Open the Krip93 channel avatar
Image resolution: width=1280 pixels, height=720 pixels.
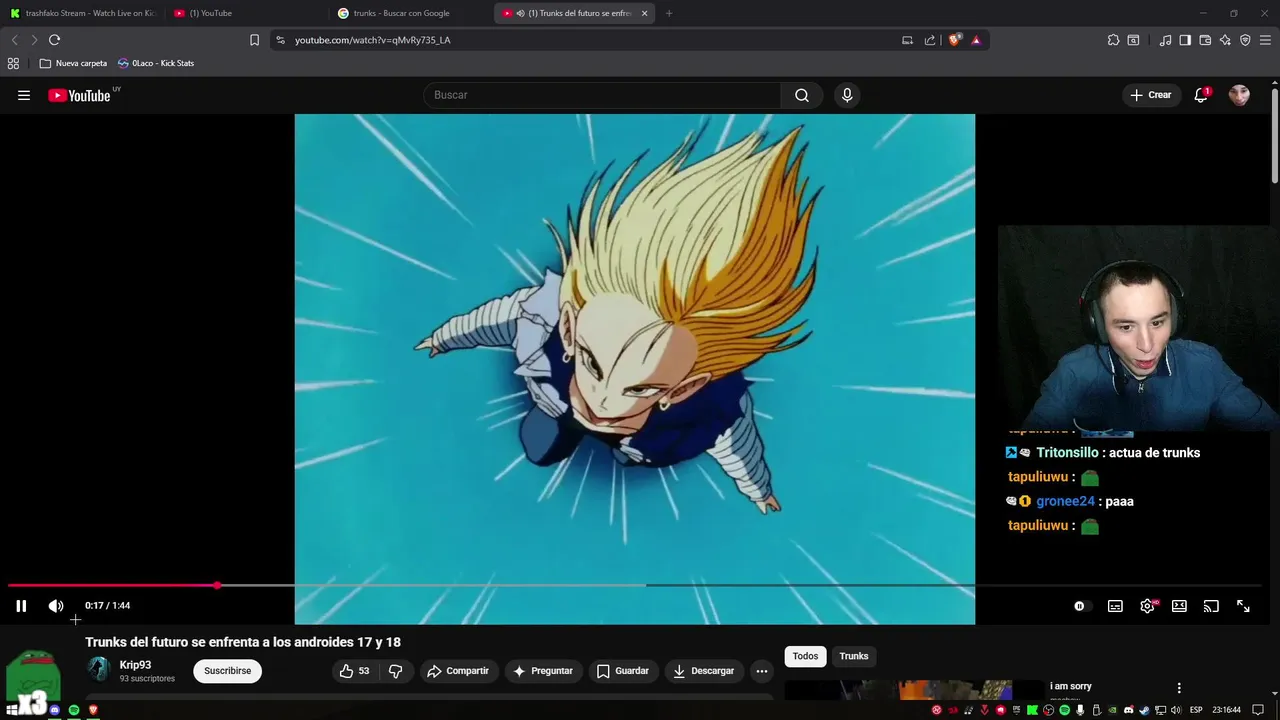click(98, 670)
